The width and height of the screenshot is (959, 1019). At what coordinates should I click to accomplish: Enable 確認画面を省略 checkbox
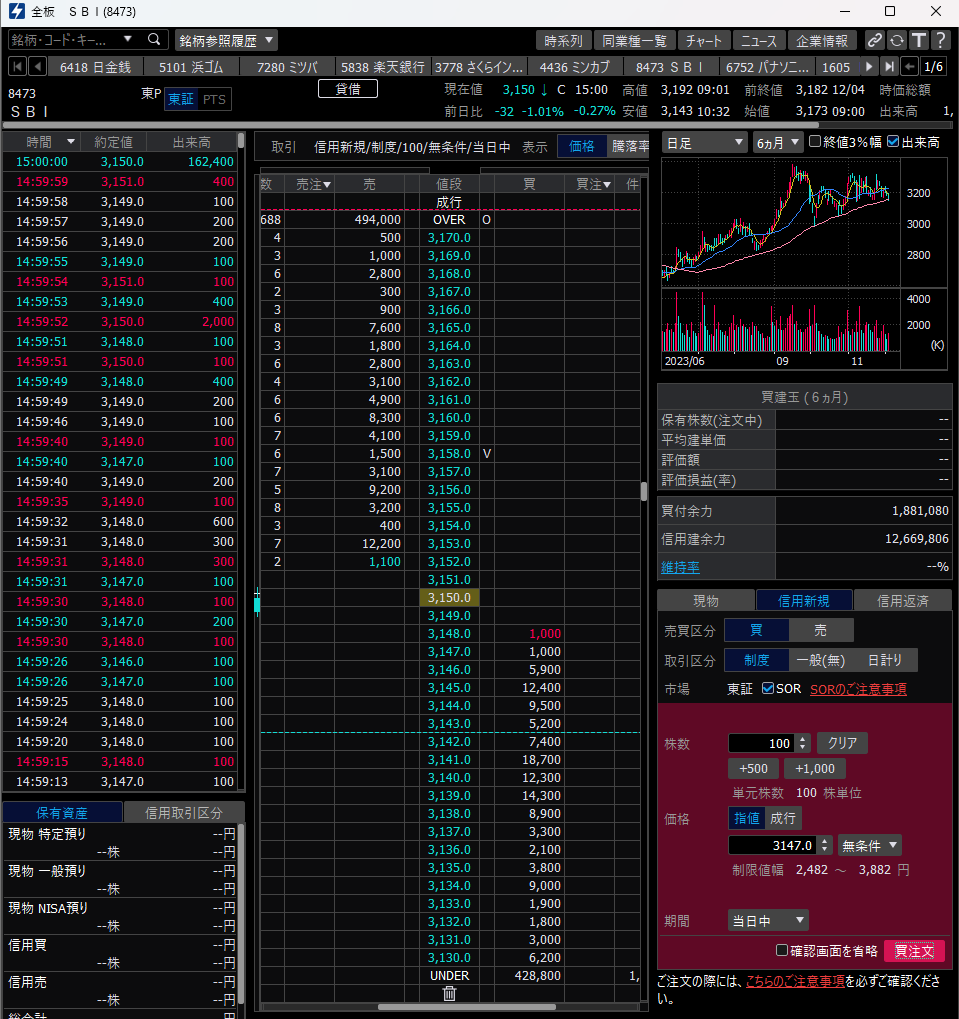782,950
